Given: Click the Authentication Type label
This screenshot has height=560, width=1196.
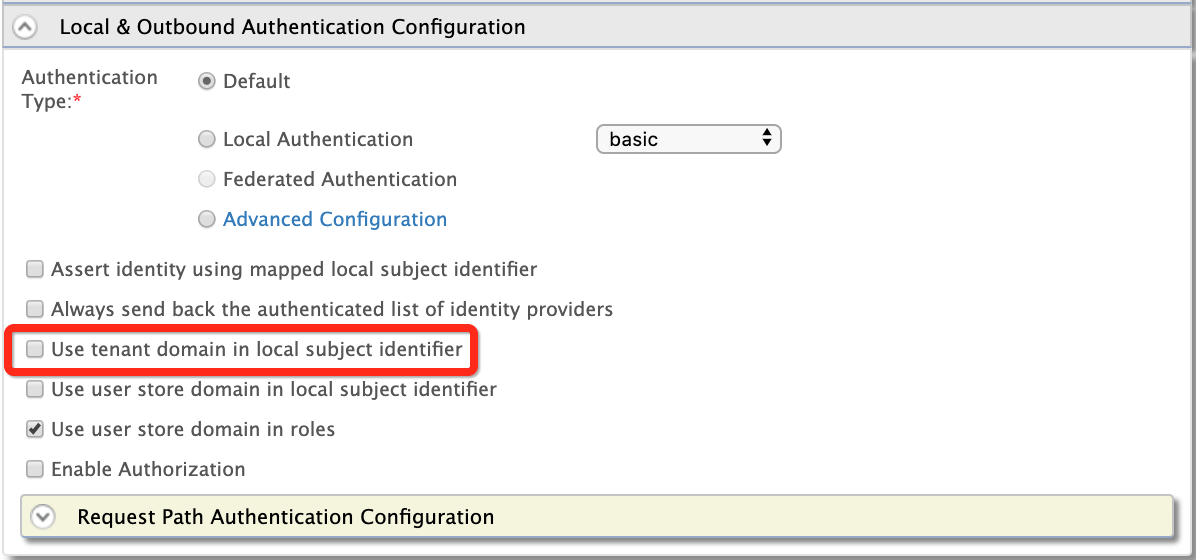Looking at the screenshot, I should tap(90, 89).
